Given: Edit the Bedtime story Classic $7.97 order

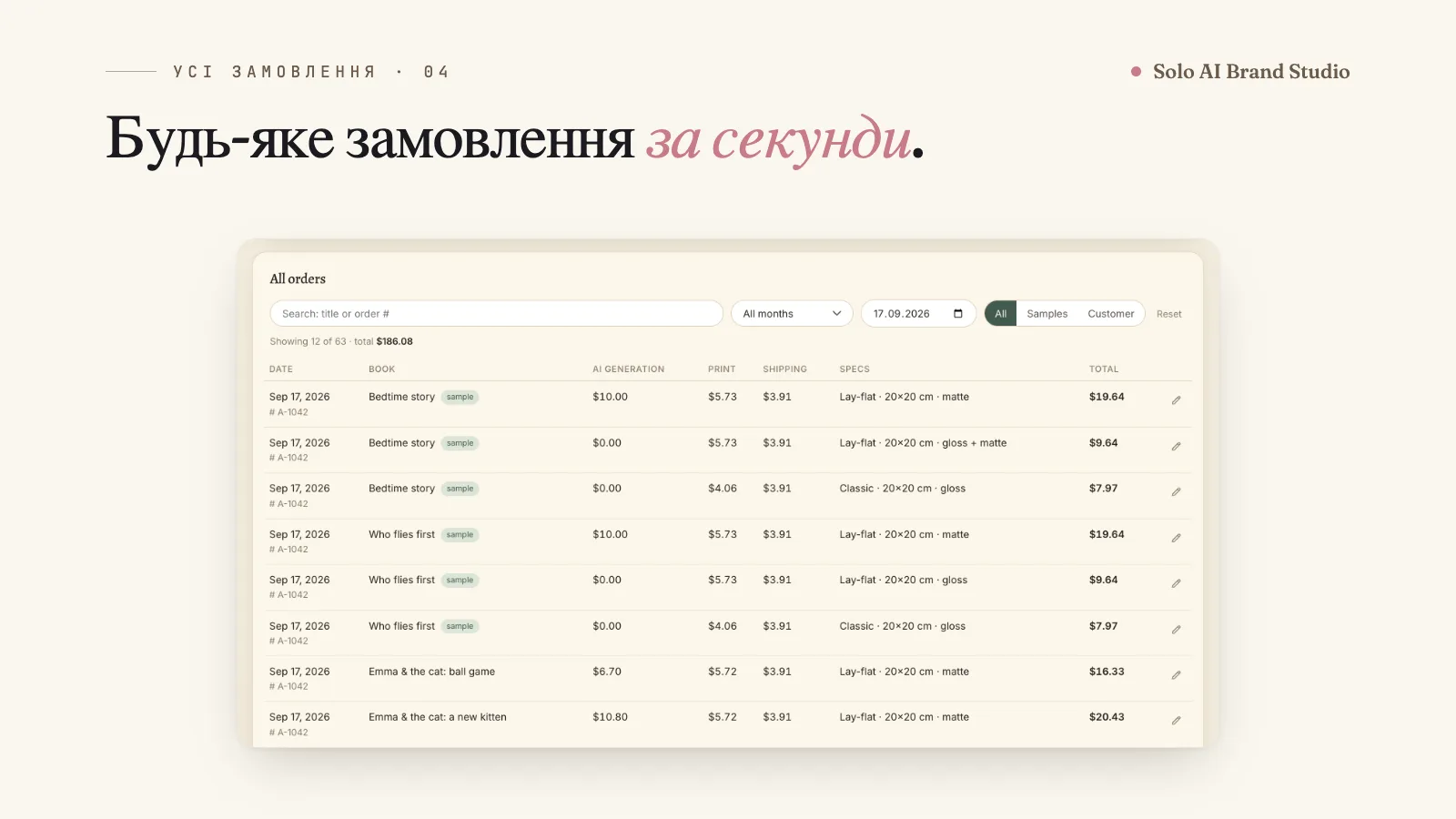Looking at the screenshot, I should [1176, 492].
